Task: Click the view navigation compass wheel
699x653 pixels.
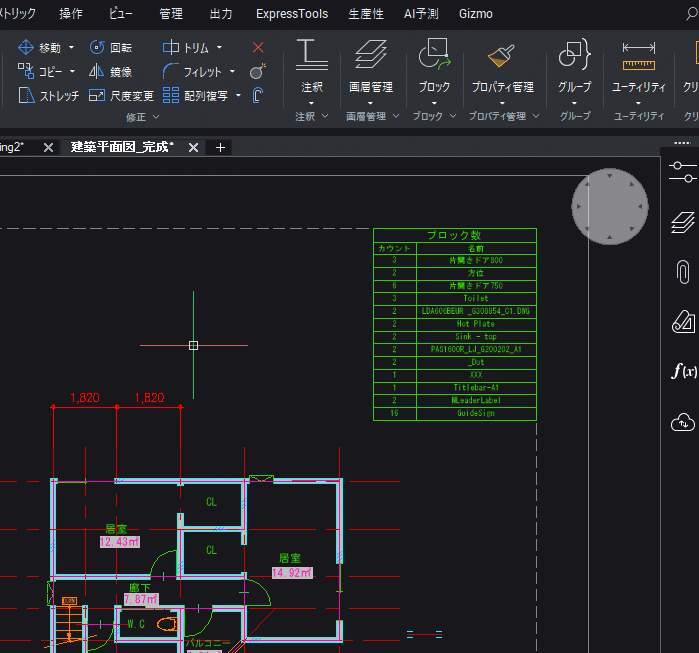Action: click(609, 206)
